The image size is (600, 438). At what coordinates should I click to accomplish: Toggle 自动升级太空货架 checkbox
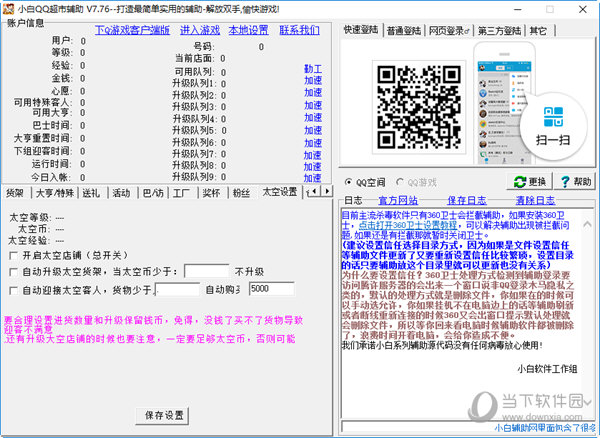tap(13, 272)
